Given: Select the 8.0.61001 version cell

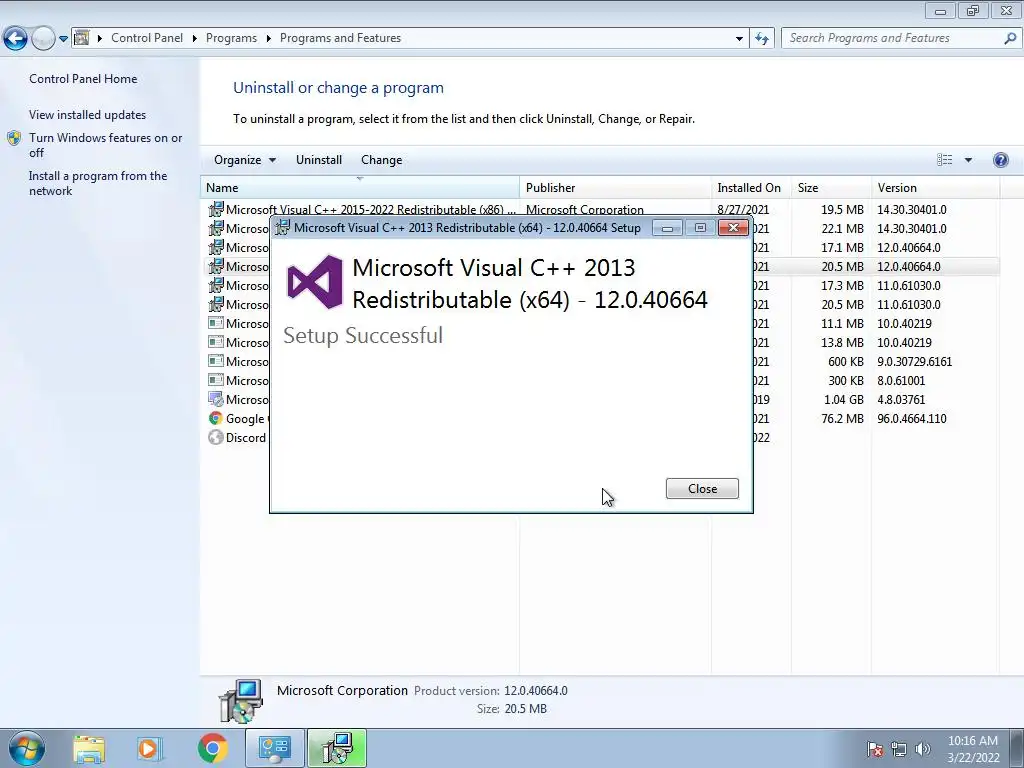Looking at the screenshot, I should [x=901, y=381].
